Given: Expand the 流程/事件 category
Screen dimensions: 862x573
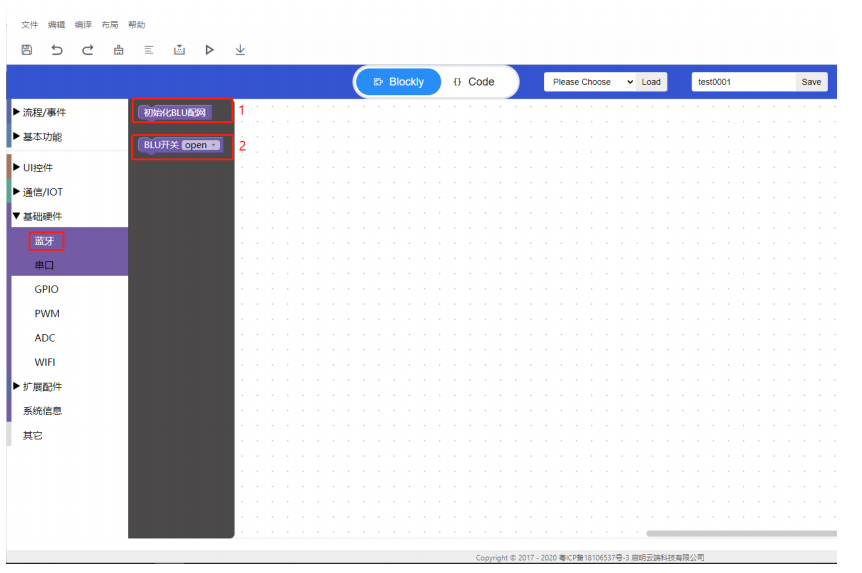Looking at the screenshot, I should [x=69, y=112].
